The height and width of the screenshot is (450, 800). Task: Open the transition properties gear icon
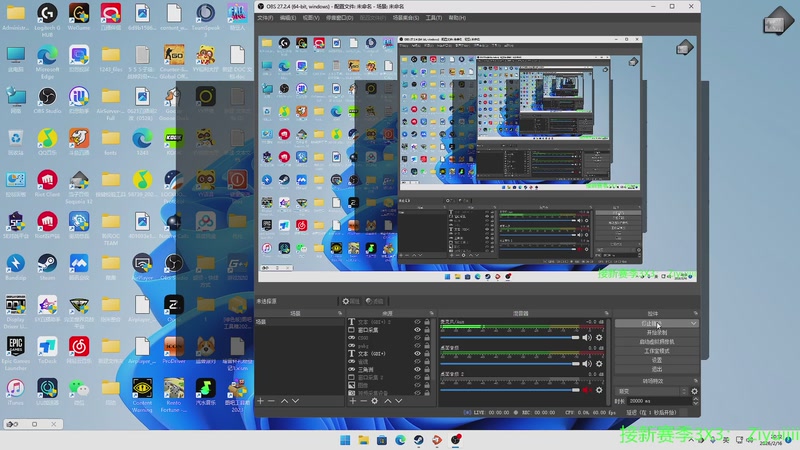[694, 391]
